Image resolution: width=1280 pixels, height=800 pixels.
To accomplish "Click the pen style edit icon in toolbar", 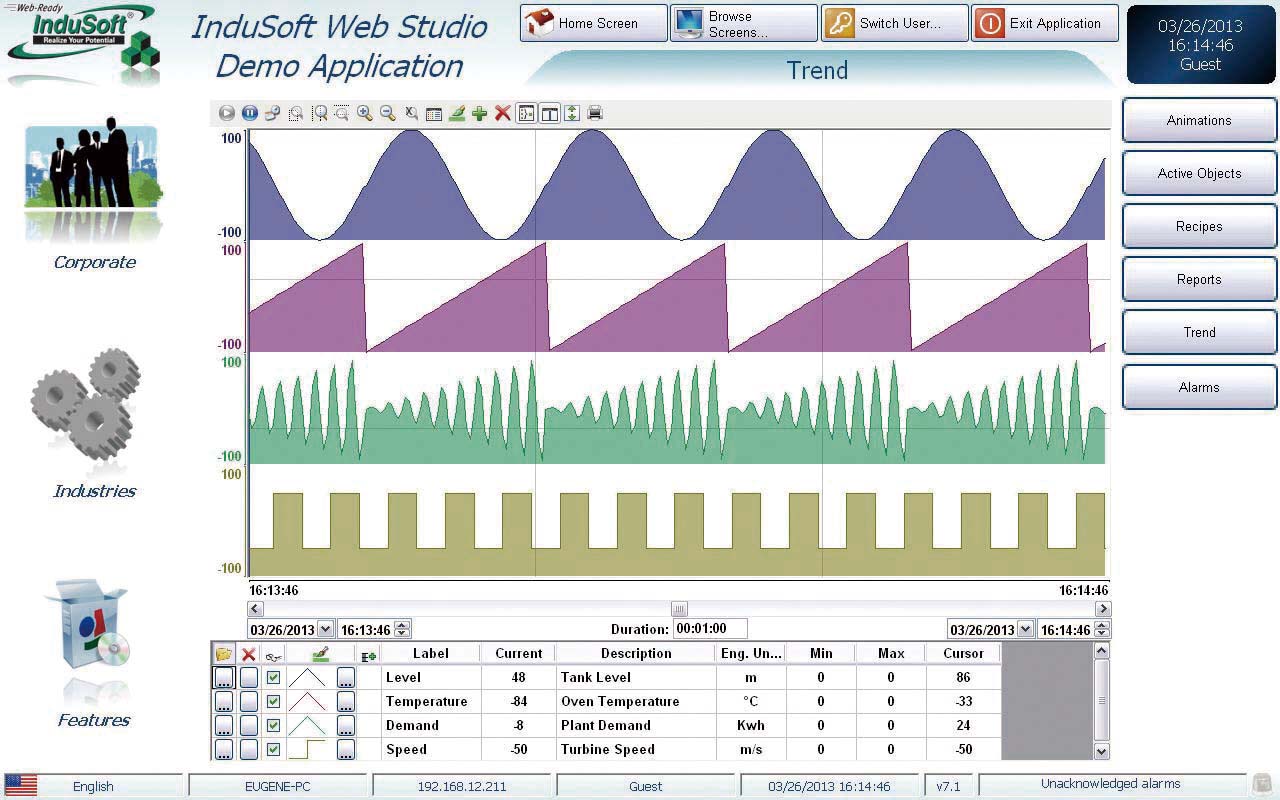I will click(457, 114).
